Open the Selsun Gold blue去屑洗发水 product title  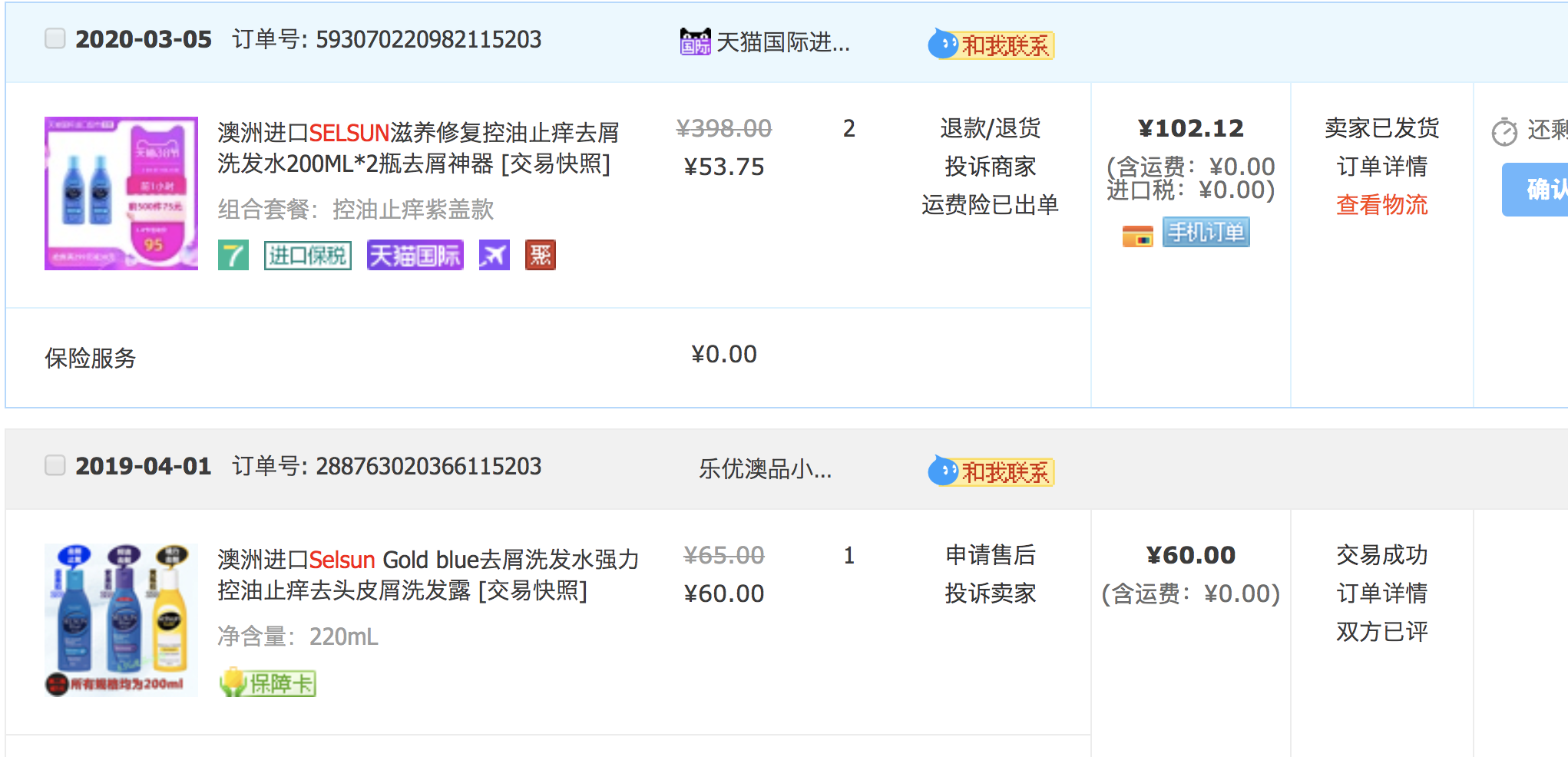(428, 574)
